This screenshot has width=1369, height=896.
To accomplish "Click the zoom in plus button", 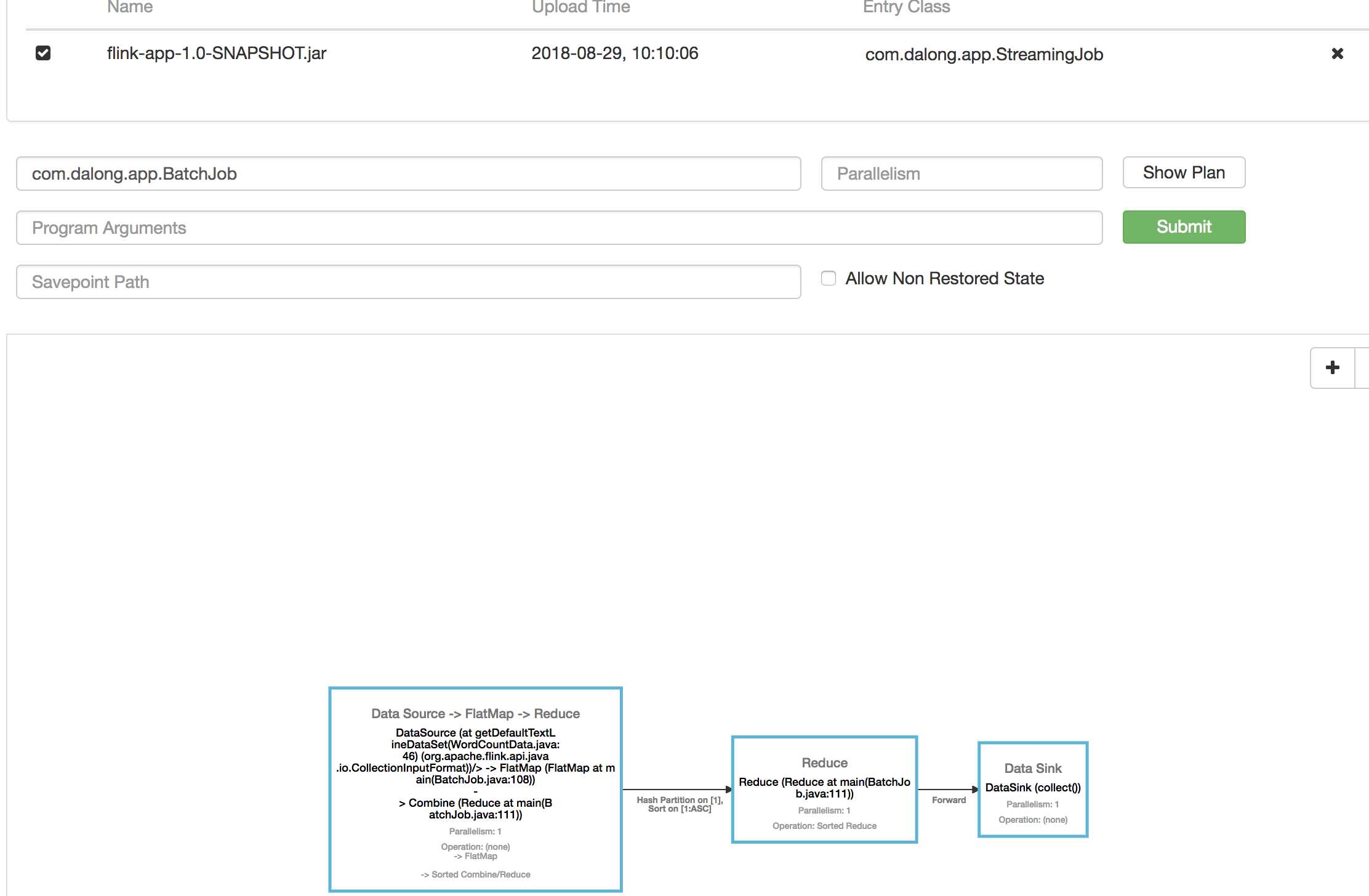I will (x=1332, y=365).
